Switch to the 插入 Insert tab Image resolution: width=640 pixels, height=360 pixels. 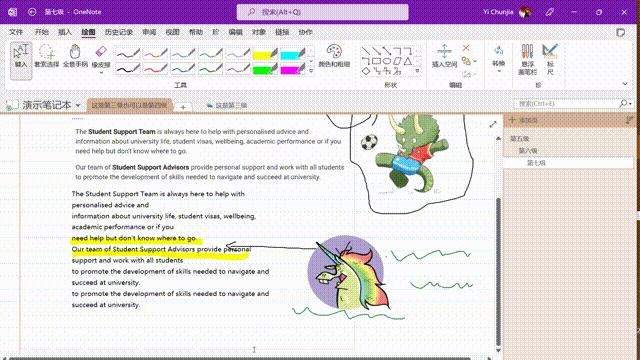point(64,32)
